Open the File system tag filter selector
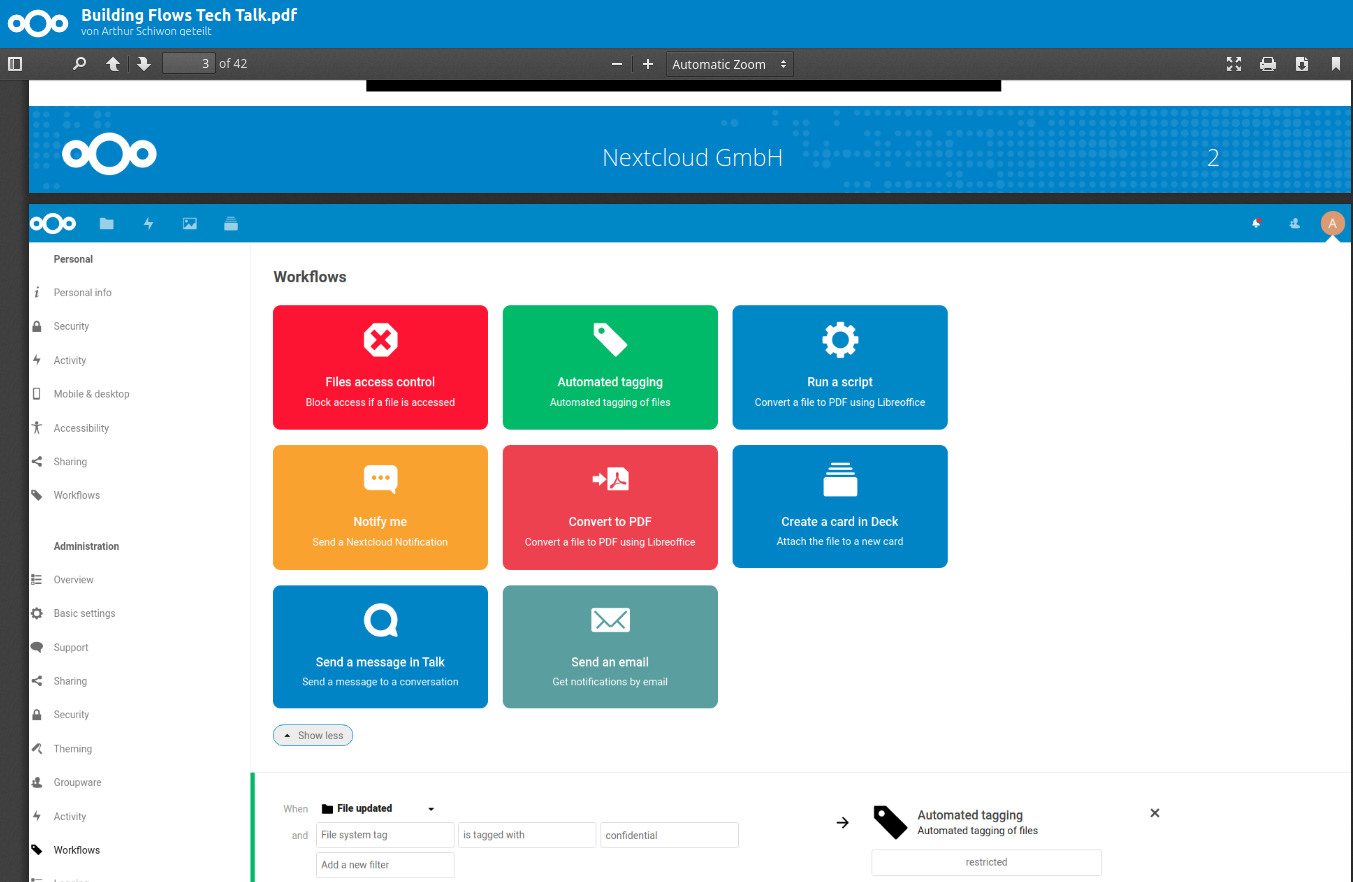The image size is (1353, 882). (385, 835)
